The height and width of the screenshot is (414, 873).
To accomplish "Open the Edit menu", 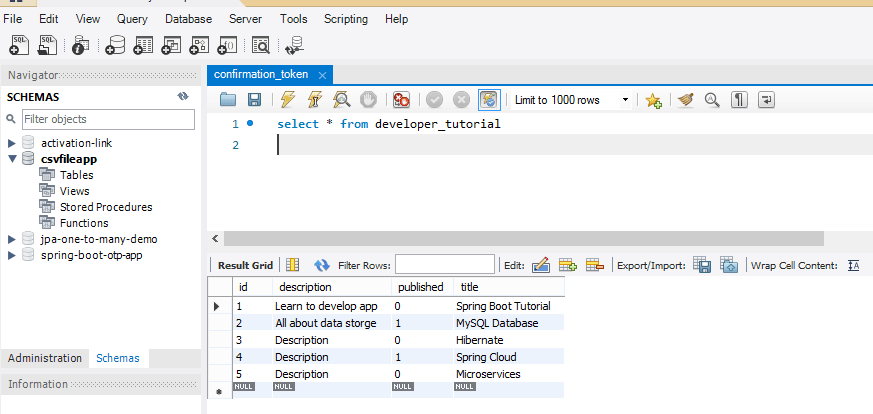I will coord(48,19).
